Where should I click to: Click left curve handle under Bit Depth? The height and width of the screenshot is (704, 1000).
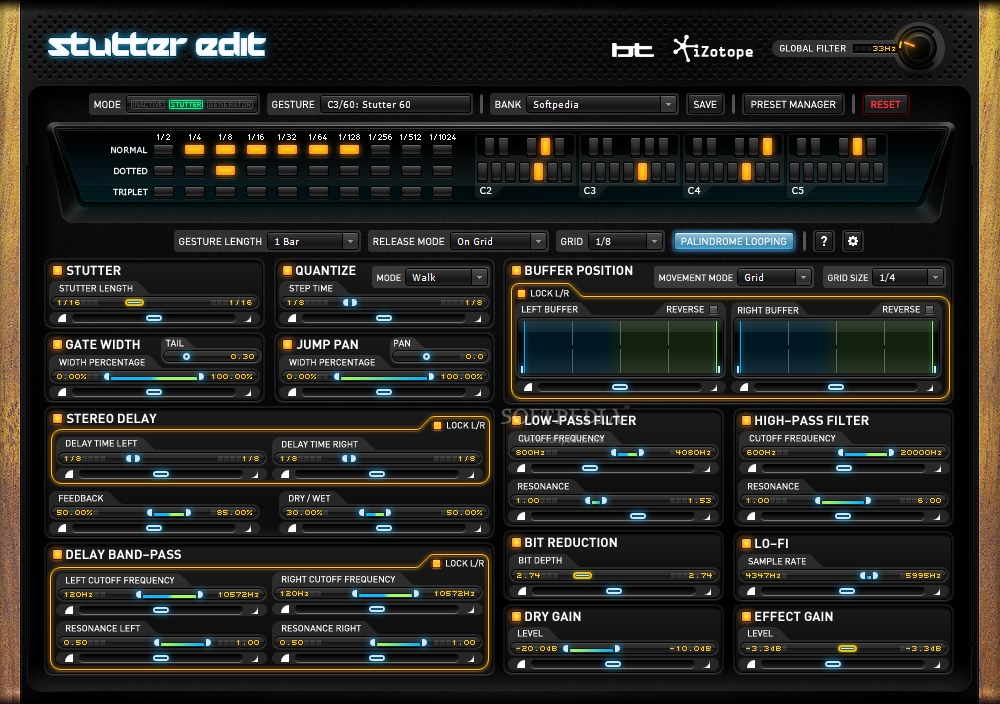click(x=522, y=591)
